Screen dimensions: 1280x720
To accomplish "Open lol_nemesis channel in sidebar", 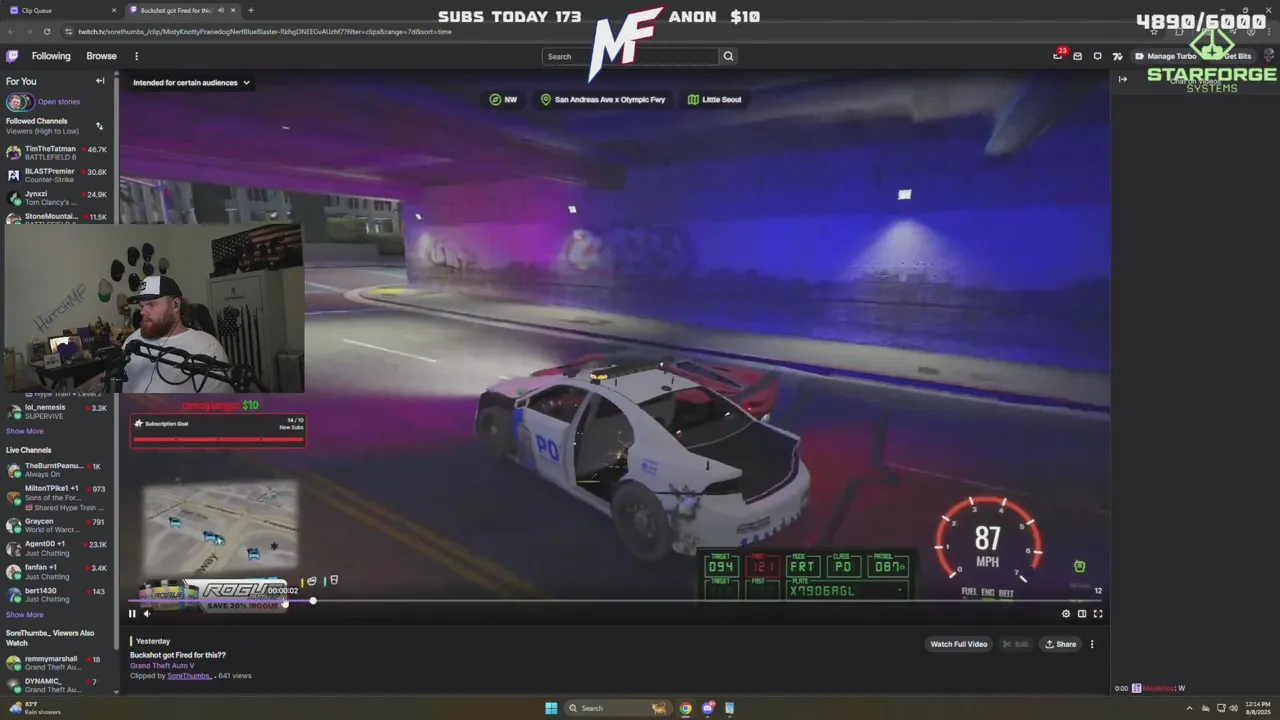I will click(56, 411).
